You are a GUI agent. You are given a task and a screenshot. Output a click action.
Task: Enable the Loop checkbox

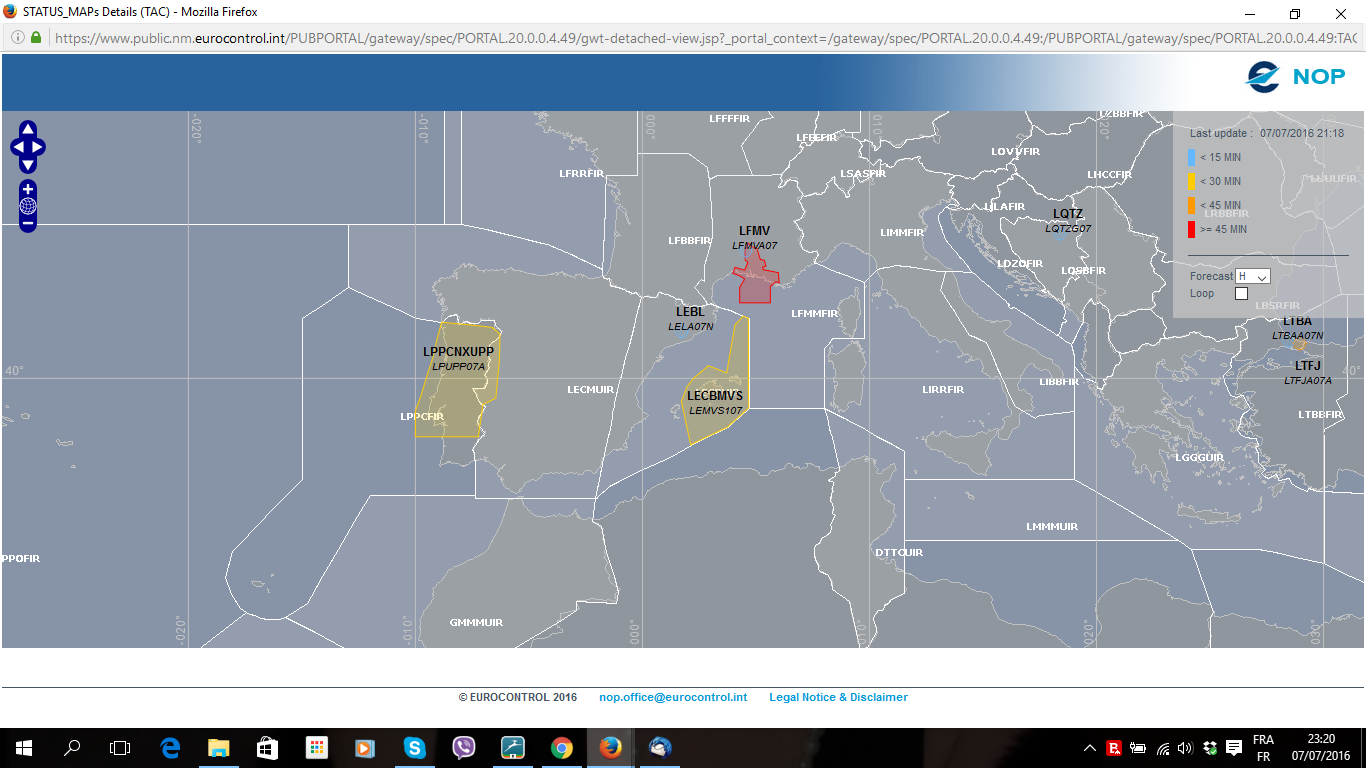[1241, 293]
